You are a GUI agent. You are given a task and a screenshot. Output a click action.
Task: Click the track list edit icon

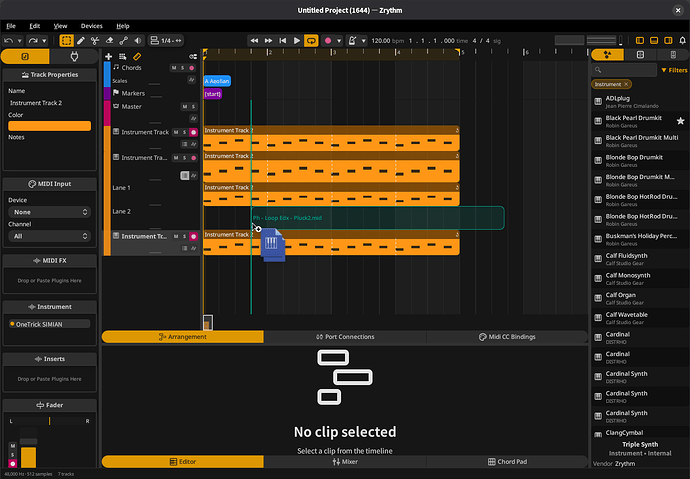pyautogui.click(x=123, y=57)
